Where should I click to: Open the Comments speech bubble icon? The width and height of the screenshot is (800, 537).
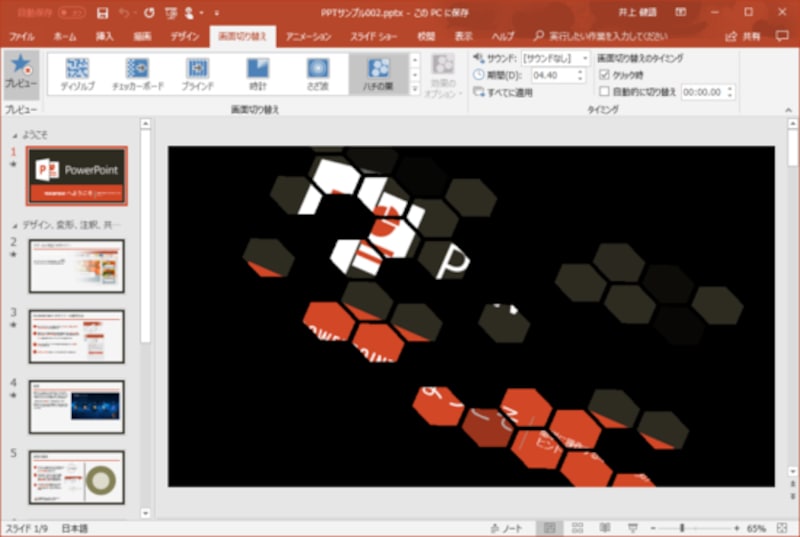pos(782,36)
